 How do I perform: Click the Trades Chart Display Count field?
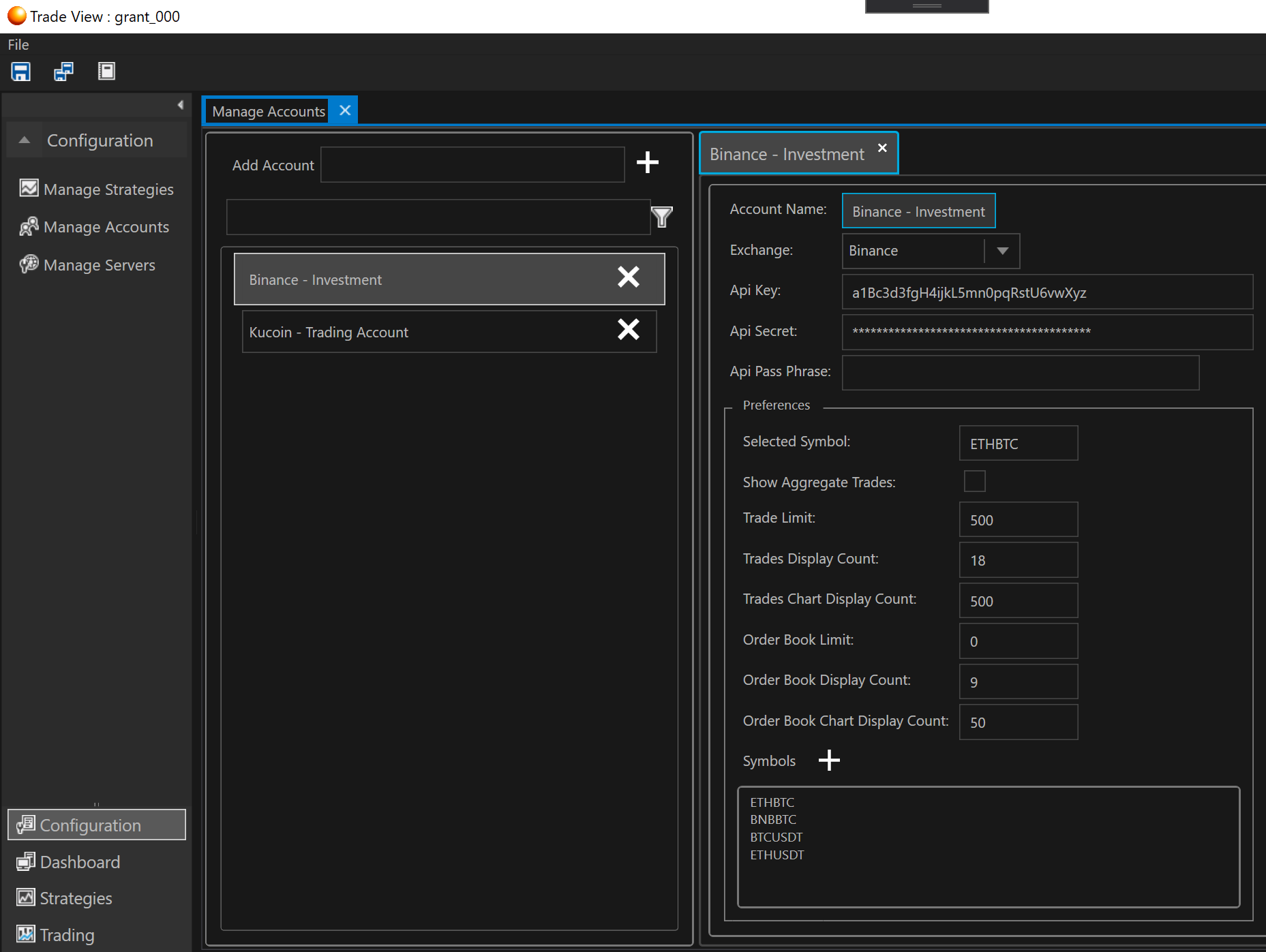1019,601
